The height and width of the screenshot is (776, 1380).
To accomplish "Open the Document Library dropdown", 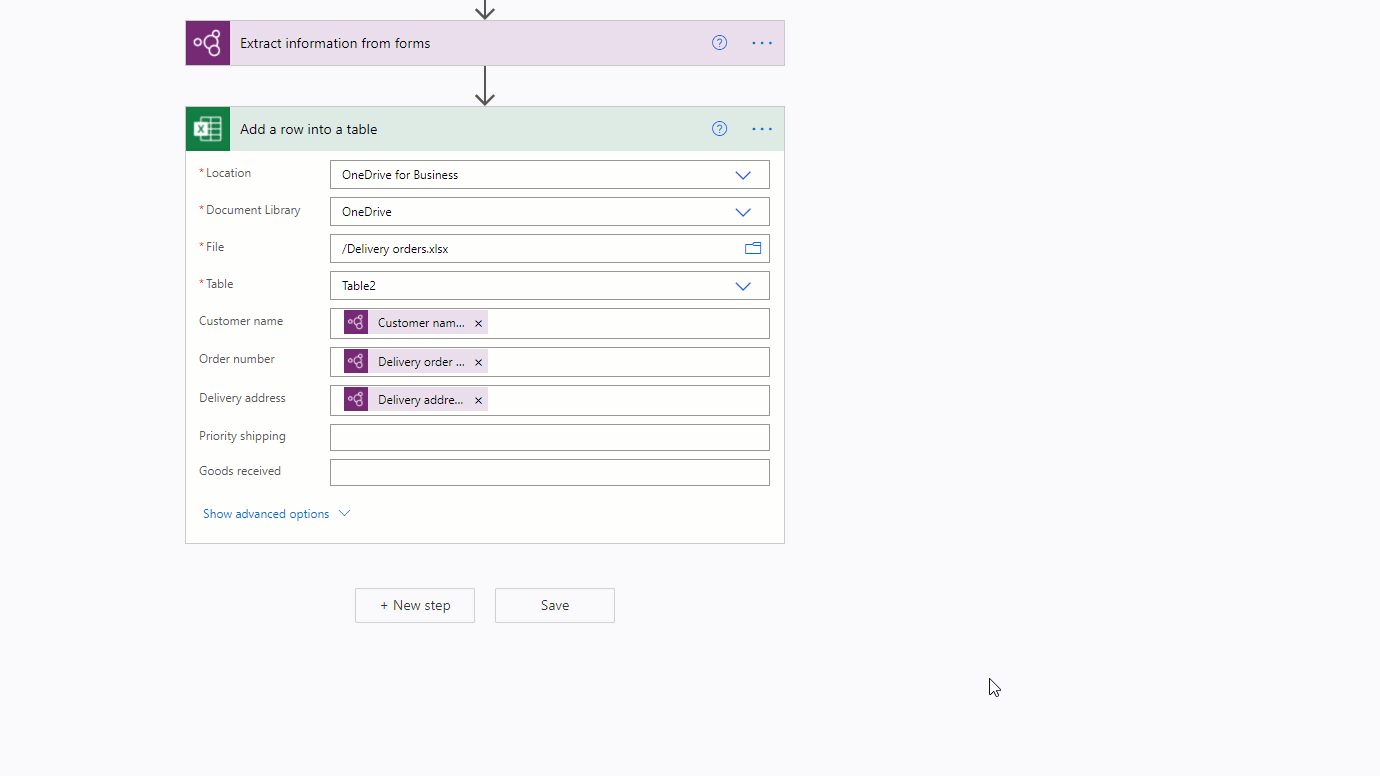I will (x=743, y=211).
